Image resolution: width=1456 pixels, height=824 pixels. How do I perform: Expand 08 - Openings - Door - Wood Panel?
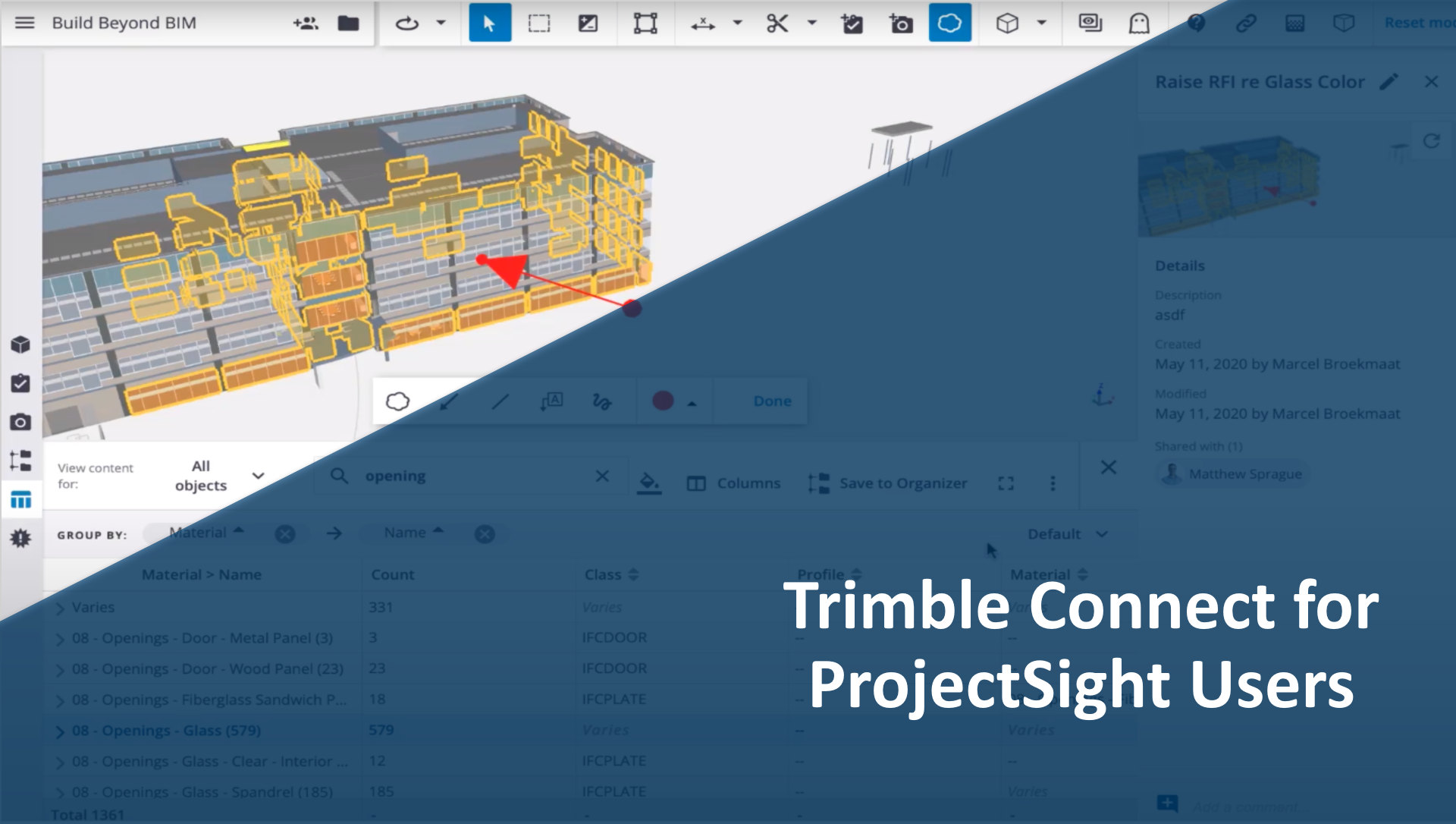coord(60,670)
